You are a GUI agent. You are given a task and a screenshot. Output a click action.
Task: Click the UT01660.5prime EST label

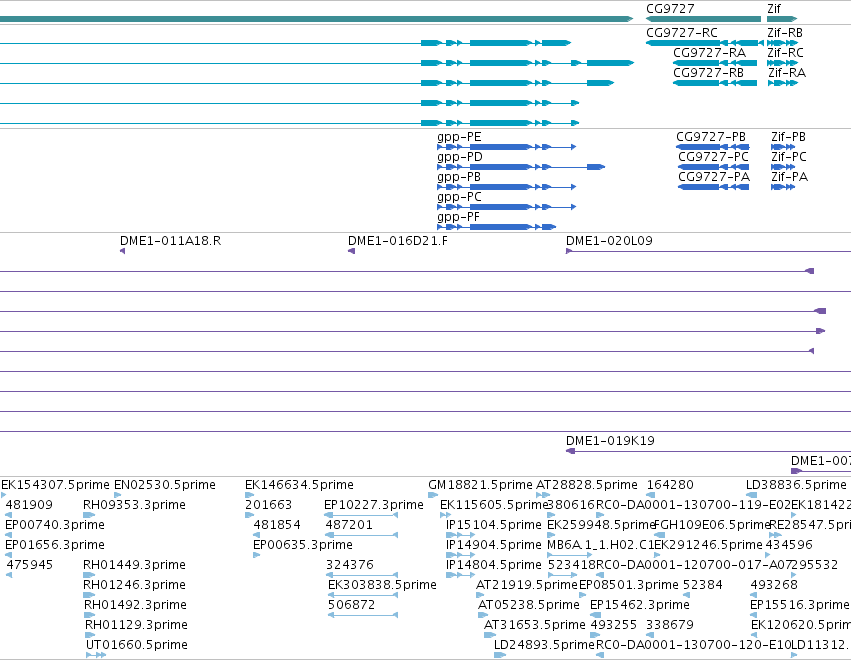(x=137, y=645)
